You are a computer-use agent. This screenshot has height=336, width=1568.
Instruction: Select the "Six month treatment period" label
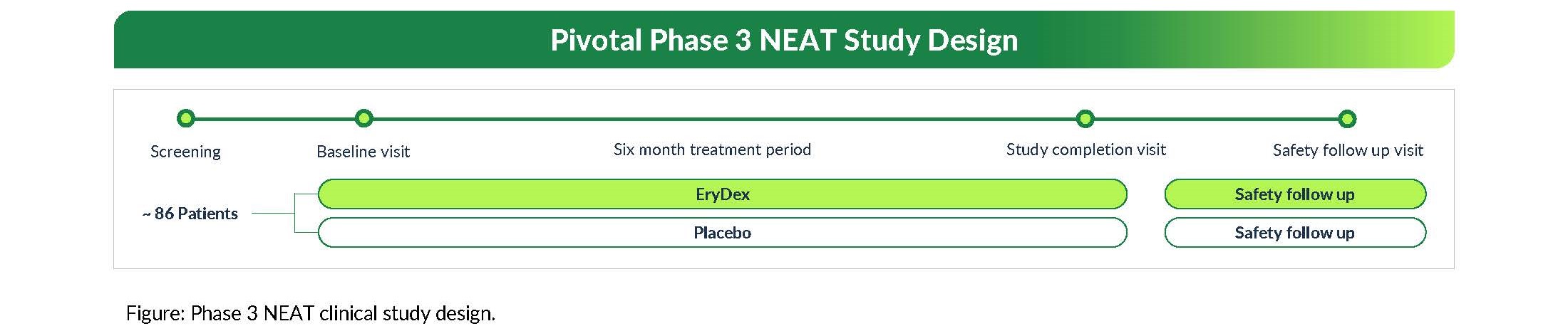click(712, 149)
